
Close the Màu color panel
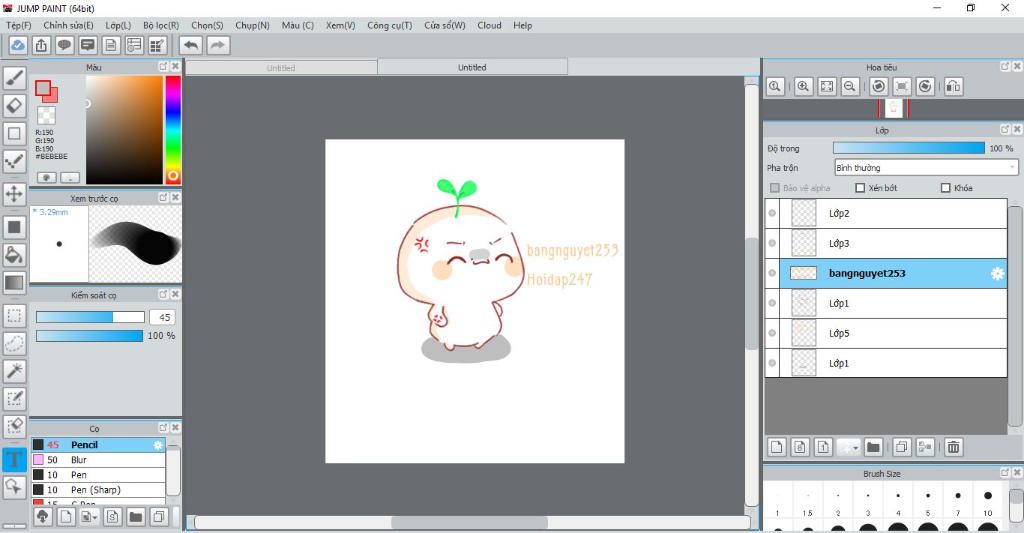tap(175, 67)
